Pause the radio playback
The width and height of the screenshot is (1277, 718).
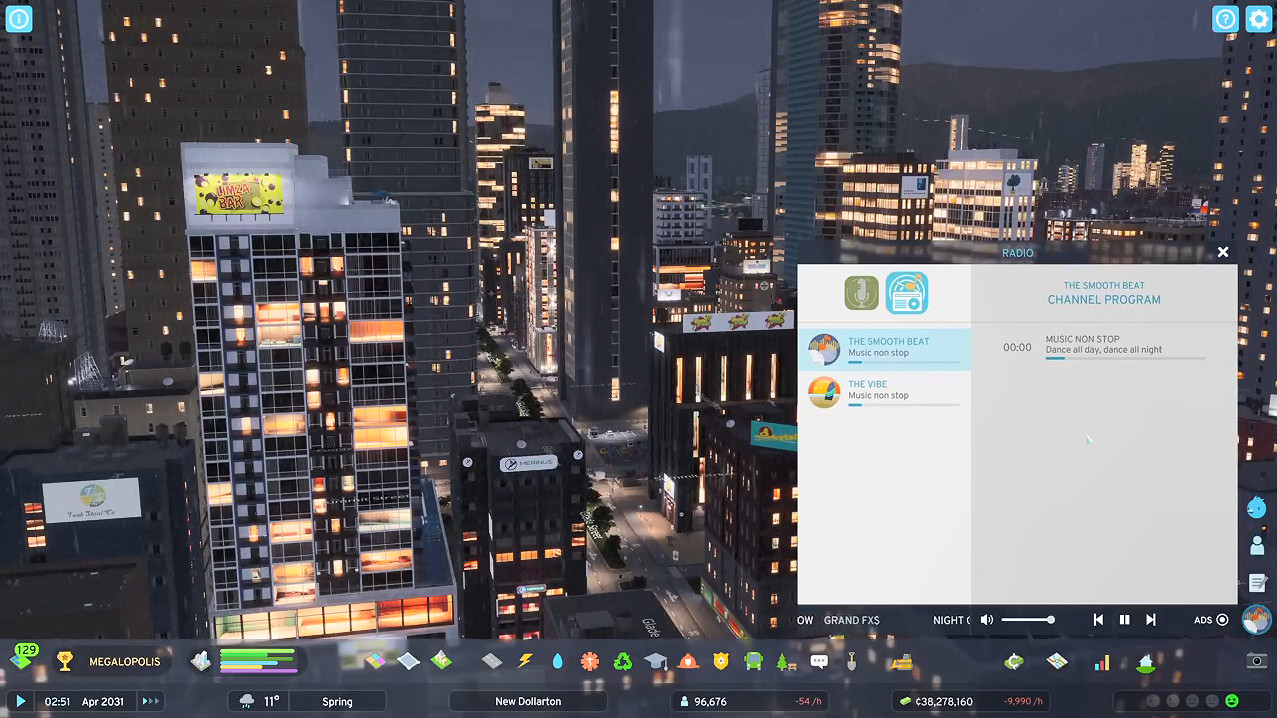(1124, 620)
